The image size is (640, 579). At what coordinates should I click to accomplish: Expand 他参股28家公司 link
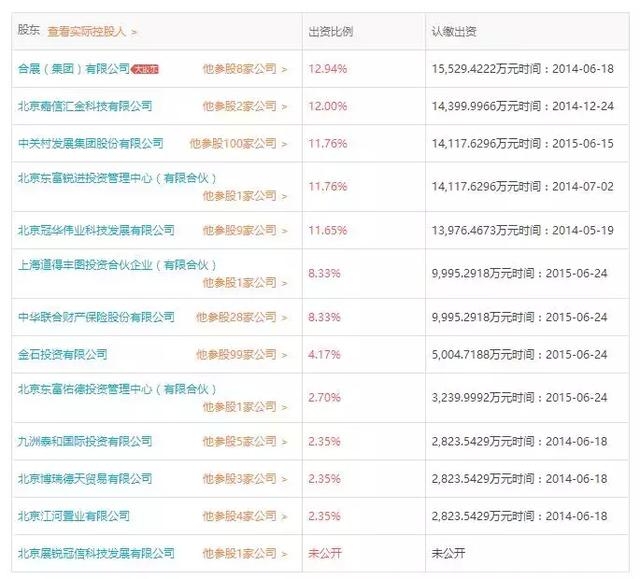(x=241, y=317)
